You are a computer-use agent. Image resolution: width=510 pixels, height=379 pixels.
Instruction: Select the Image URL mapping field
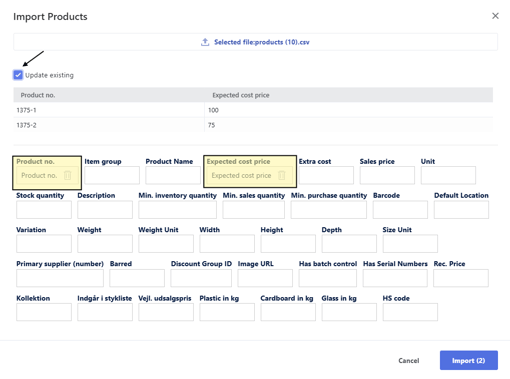[265, 278]
